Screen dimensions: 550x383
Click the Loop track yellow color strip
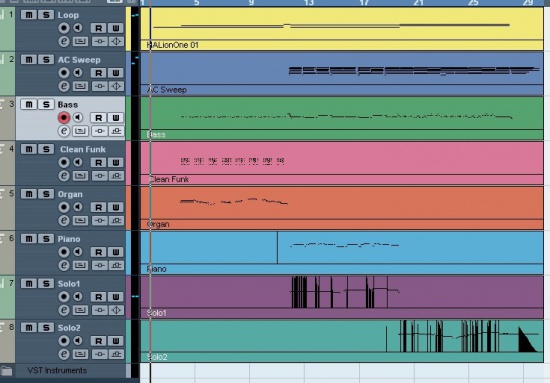tap(128, 29)
